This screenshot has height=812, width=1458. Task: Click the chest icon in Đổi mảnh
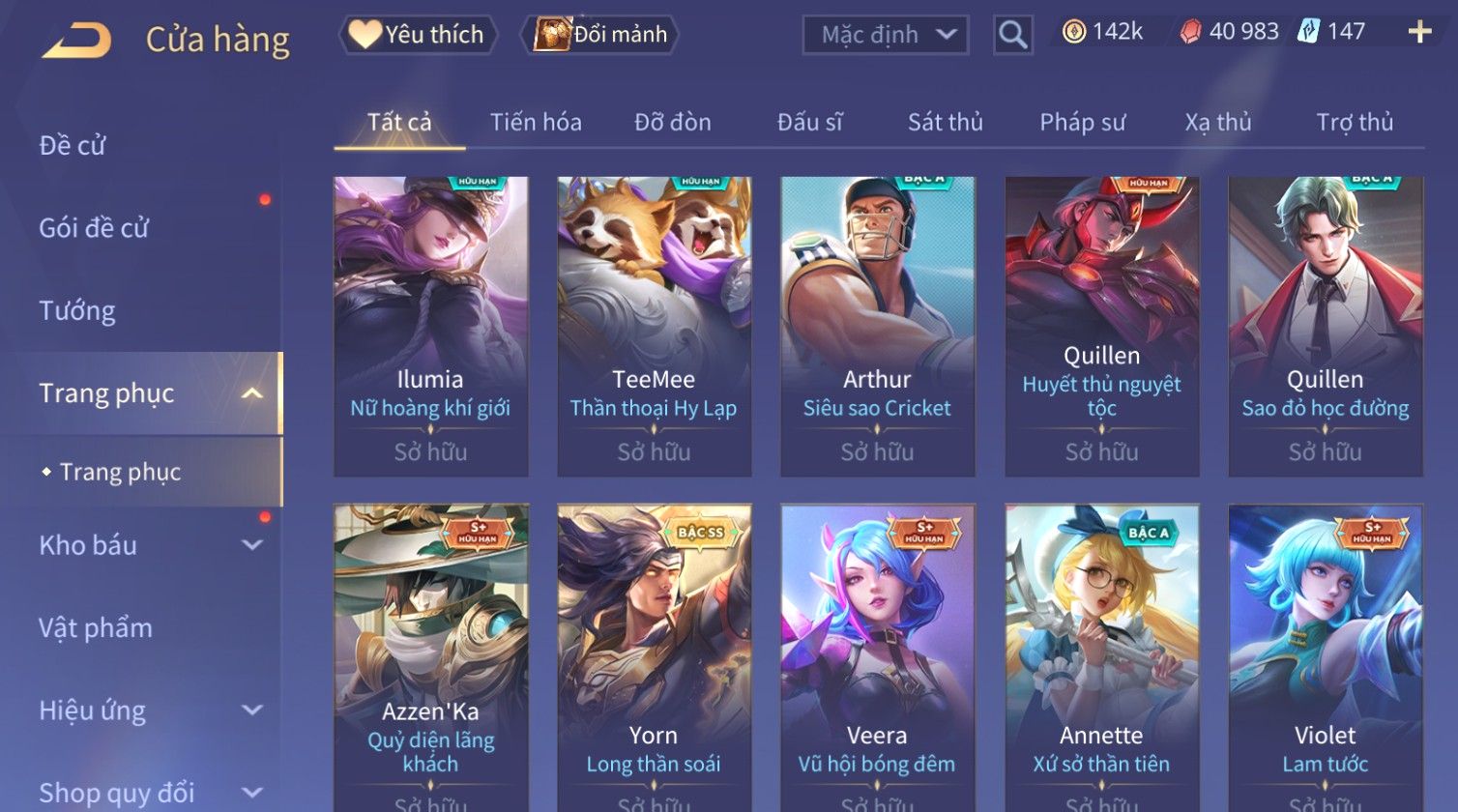point(552,35)
